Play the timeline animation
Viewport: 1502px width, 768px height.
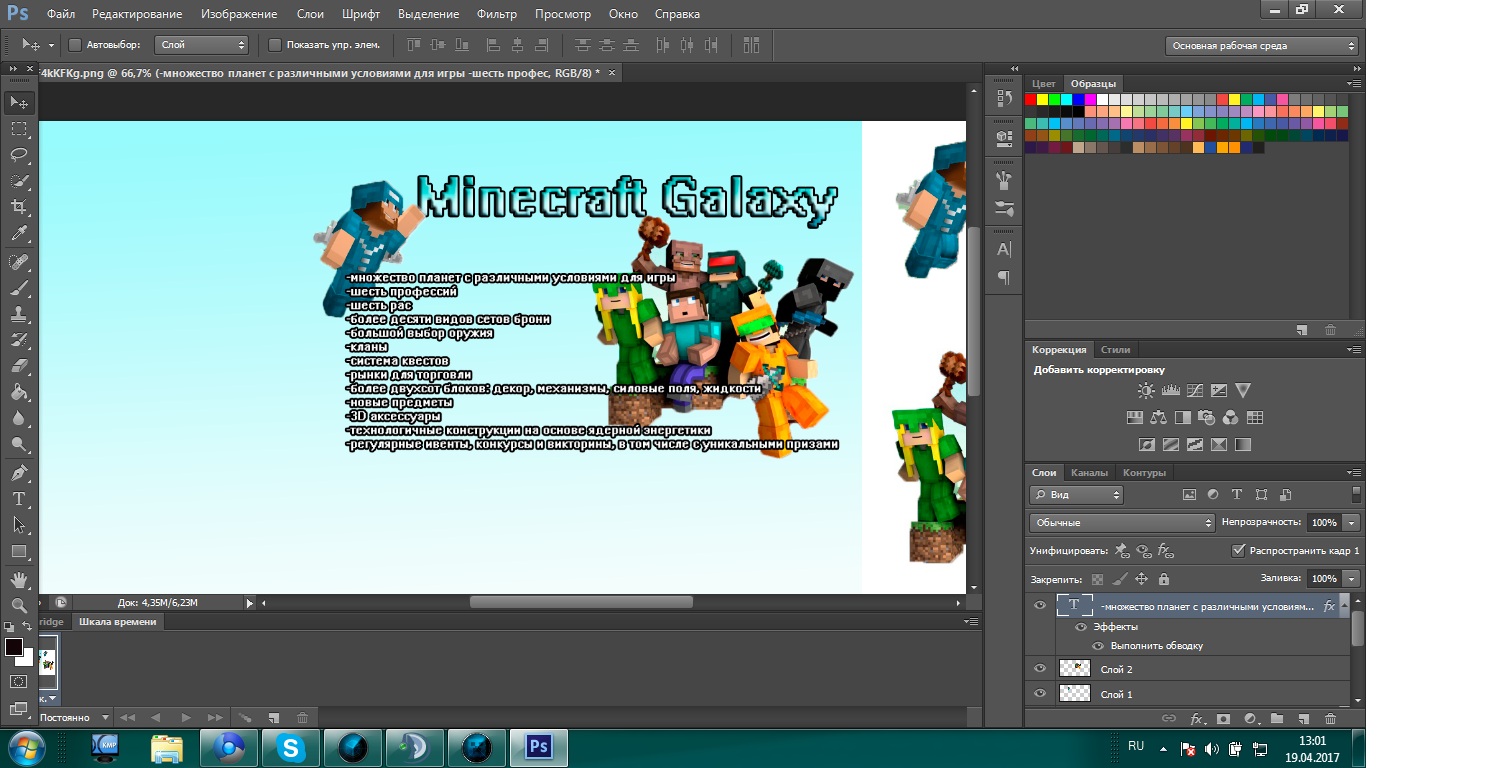186,718
